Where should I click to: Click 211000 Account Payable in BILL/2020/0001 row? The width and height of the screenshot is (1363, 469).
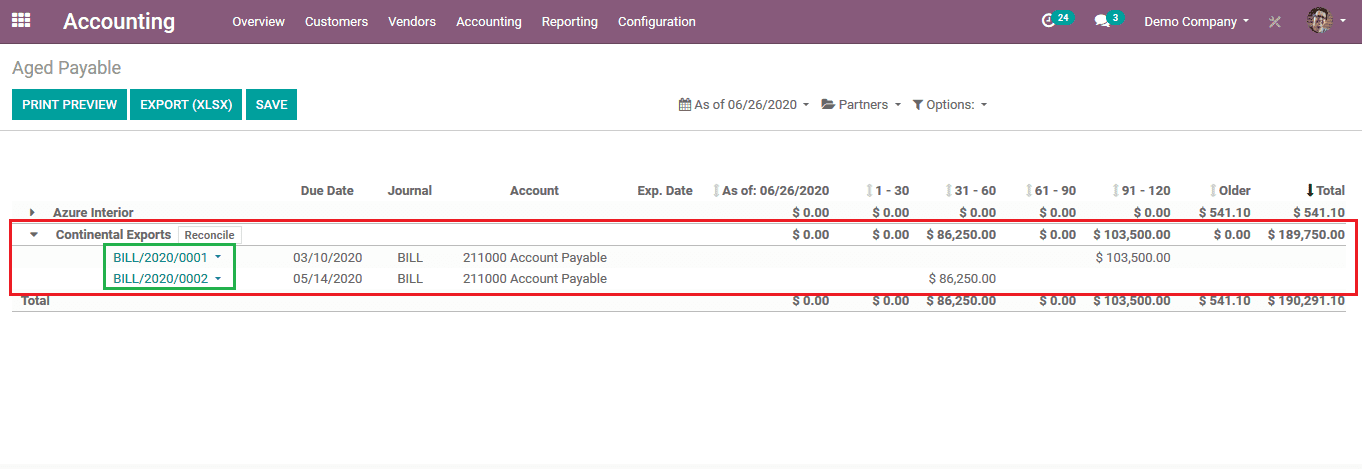coord(535,257)
